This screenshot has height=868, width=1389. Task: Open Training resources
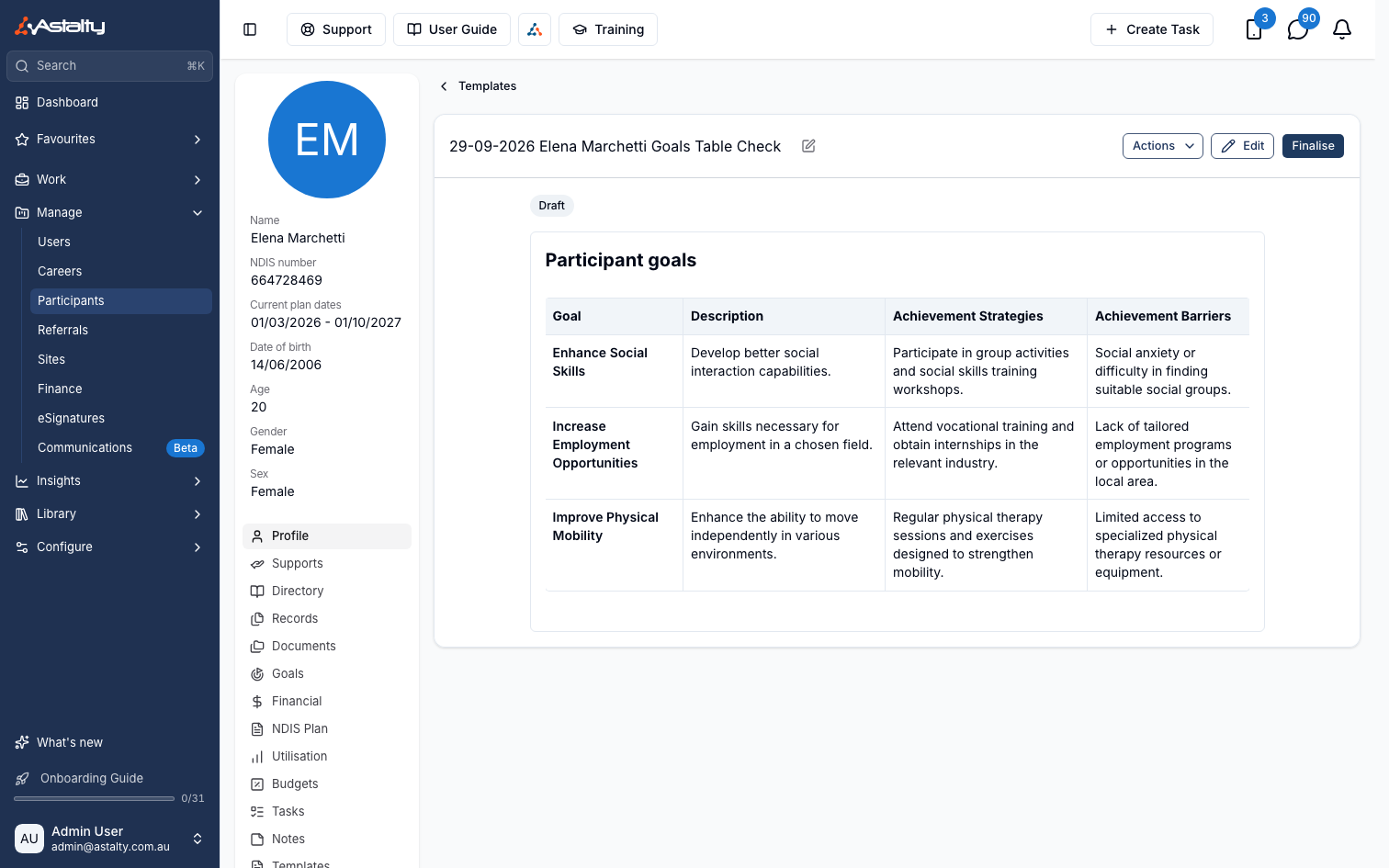(x=608, y=29)
